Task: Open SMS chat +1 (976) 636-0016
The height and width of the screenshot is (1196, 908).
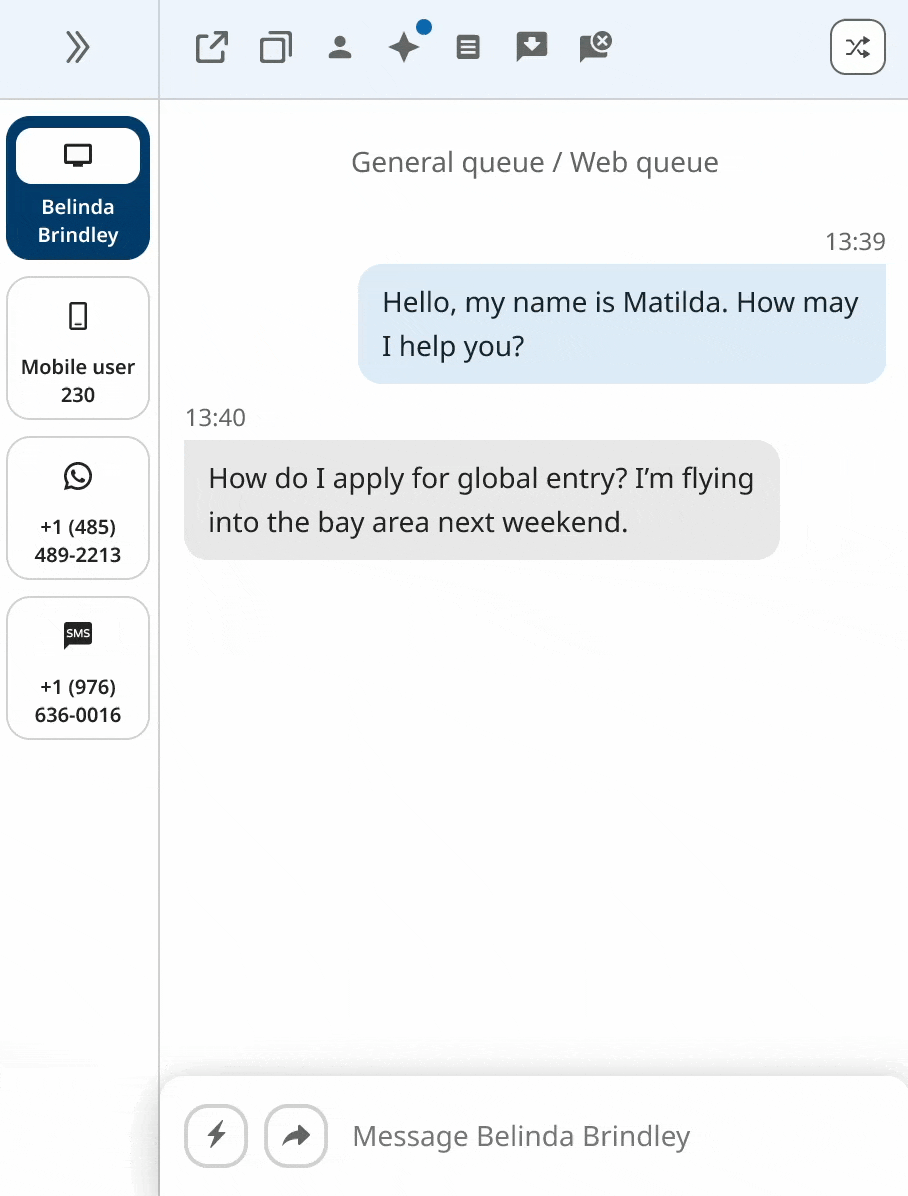Action: pos(78,669)
